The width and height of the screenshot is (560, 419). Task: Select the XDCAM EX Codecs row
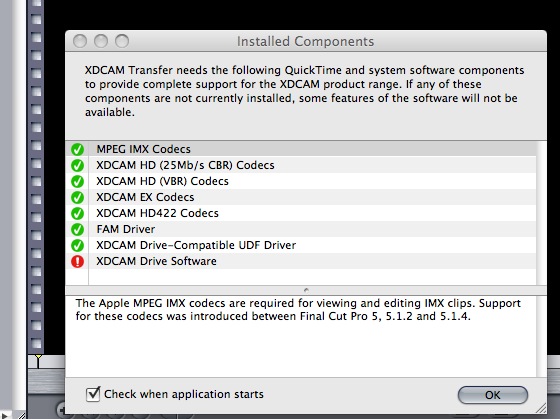click(x=301, y=197)
